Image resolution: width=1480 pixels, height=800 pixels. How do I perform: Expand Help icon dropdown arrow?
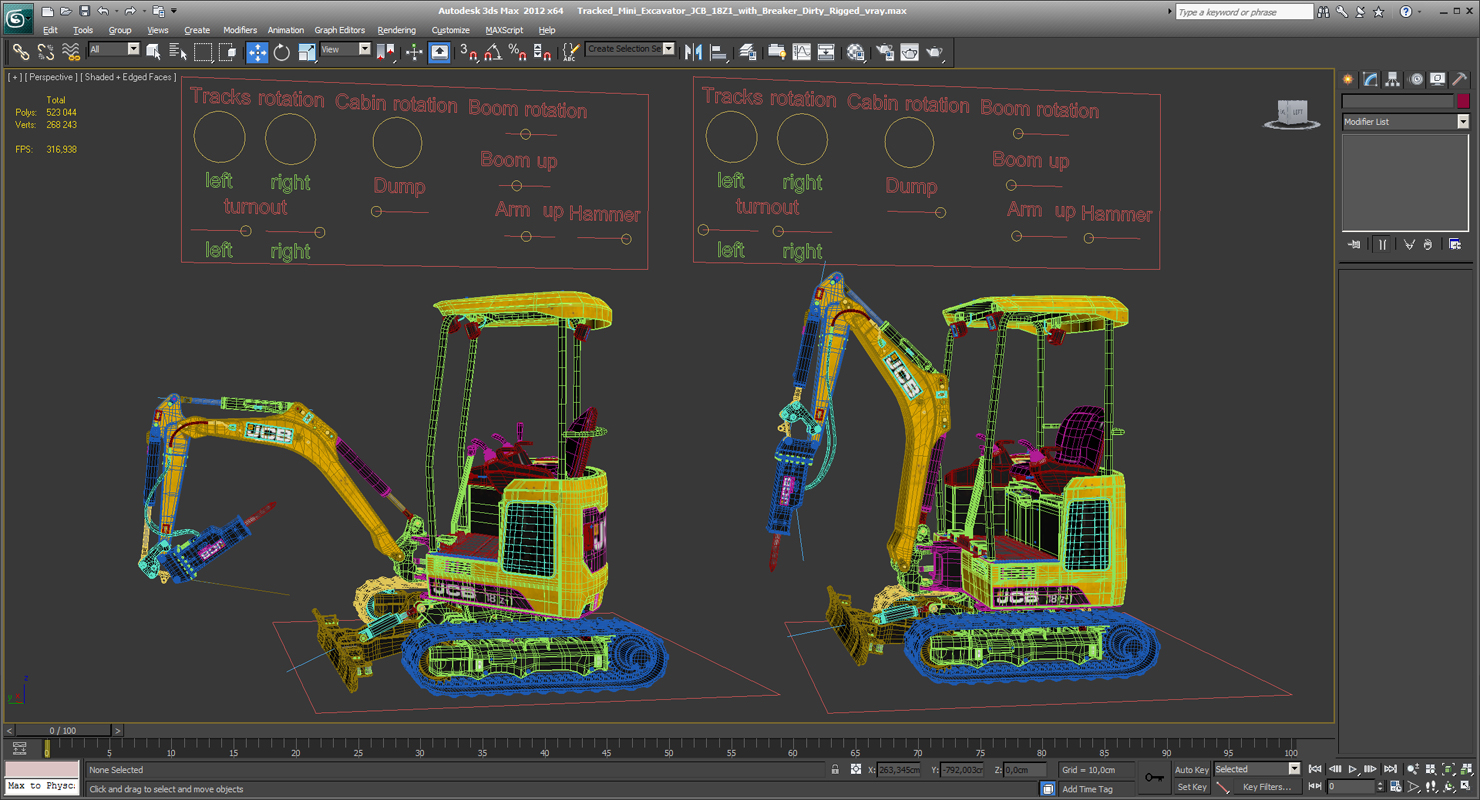tap(1421, 12)
